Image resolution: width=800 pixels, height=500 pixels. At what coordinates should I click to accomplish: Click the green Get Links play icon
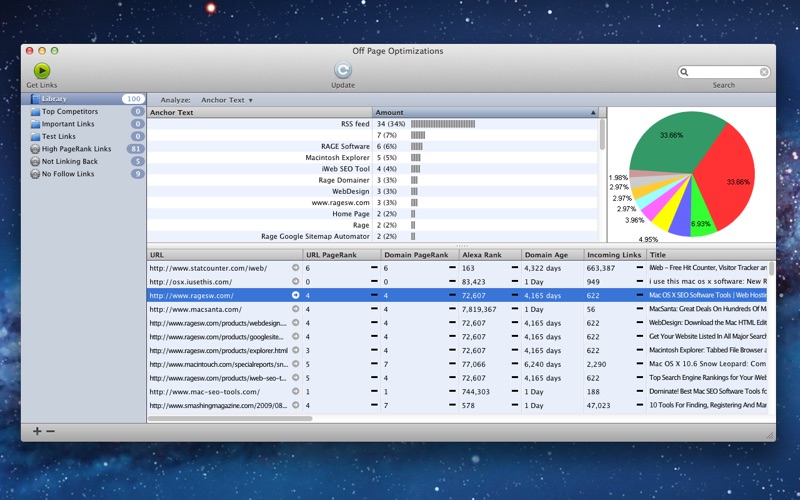[x=42, y=70]
